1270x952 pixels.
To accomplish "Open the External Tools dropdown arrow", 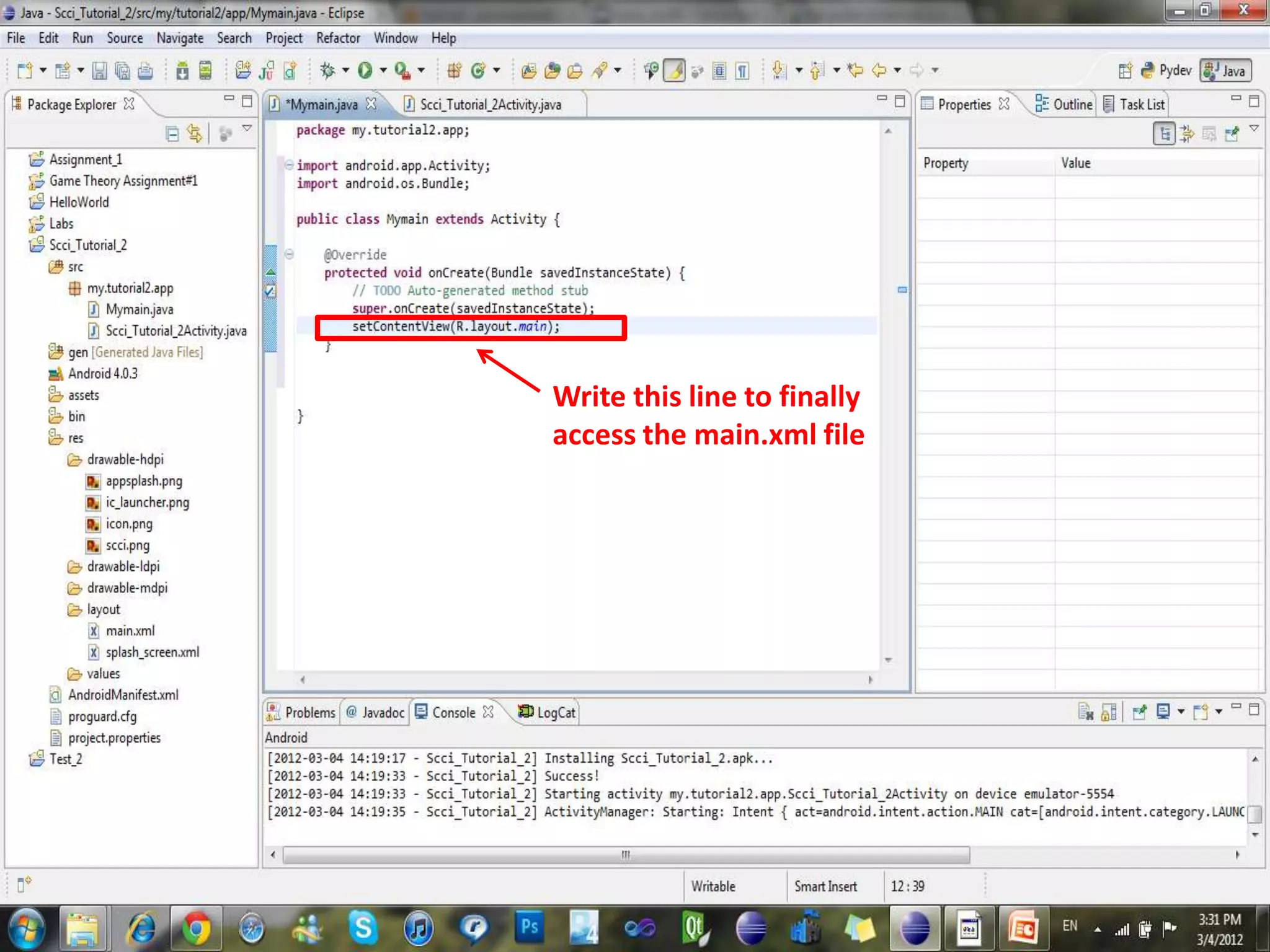I will tap(421, 71).
